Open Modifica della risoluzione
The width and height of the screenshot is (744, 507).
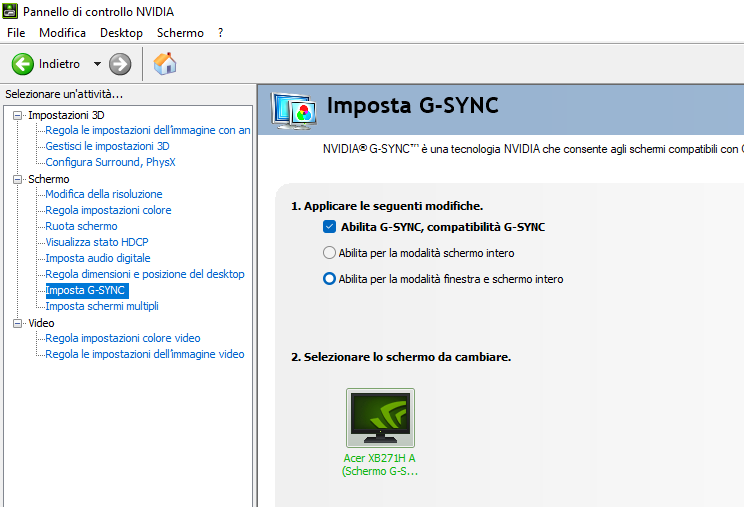point(104,194)
